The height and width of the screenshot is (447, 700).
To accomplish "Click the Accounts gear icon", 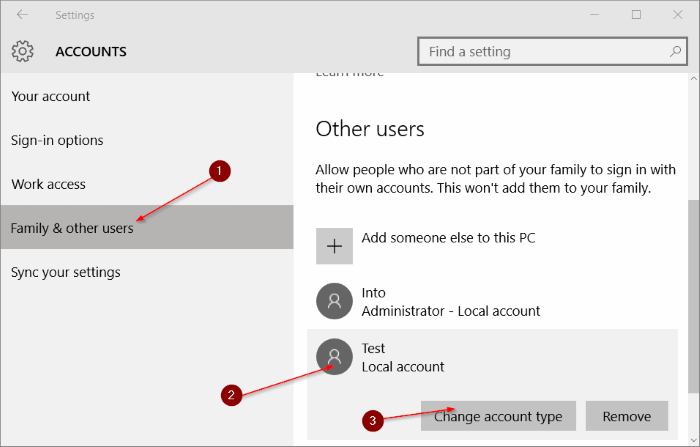I will pos(23,51).
